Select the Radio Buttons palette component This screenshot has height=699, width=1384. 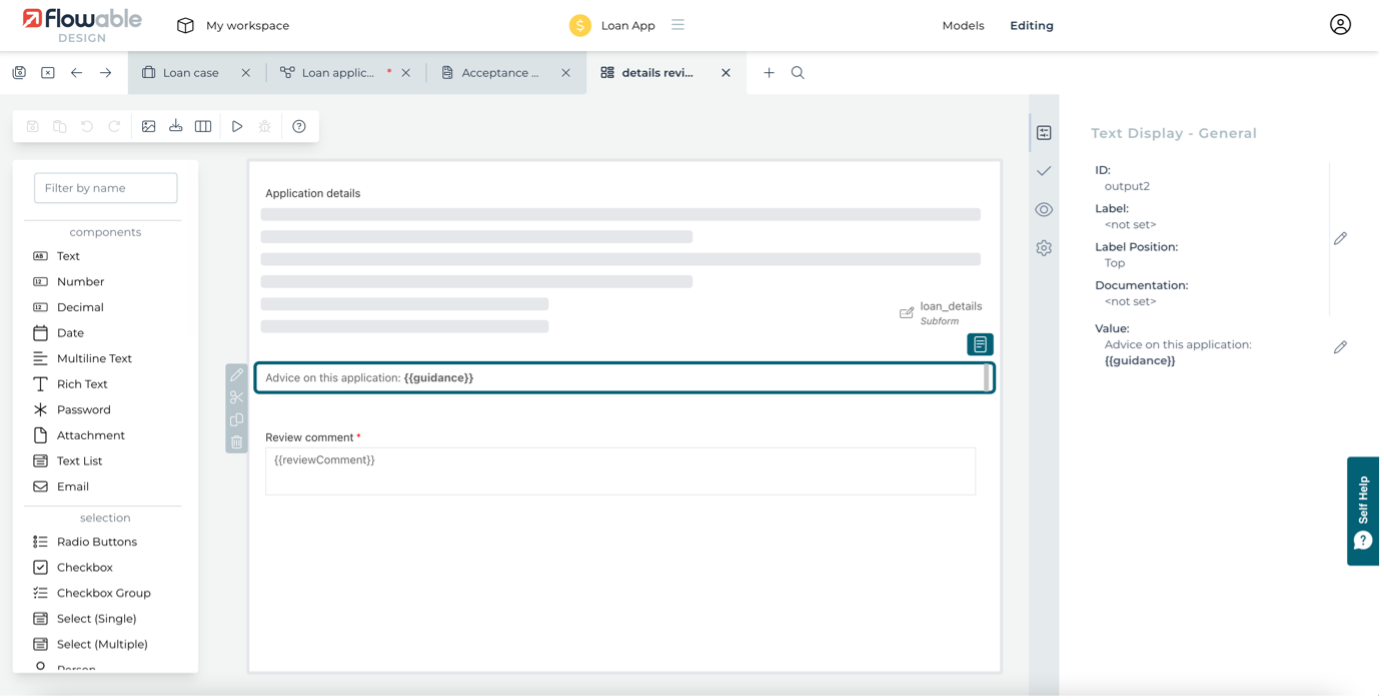click(x=96, y=542)
